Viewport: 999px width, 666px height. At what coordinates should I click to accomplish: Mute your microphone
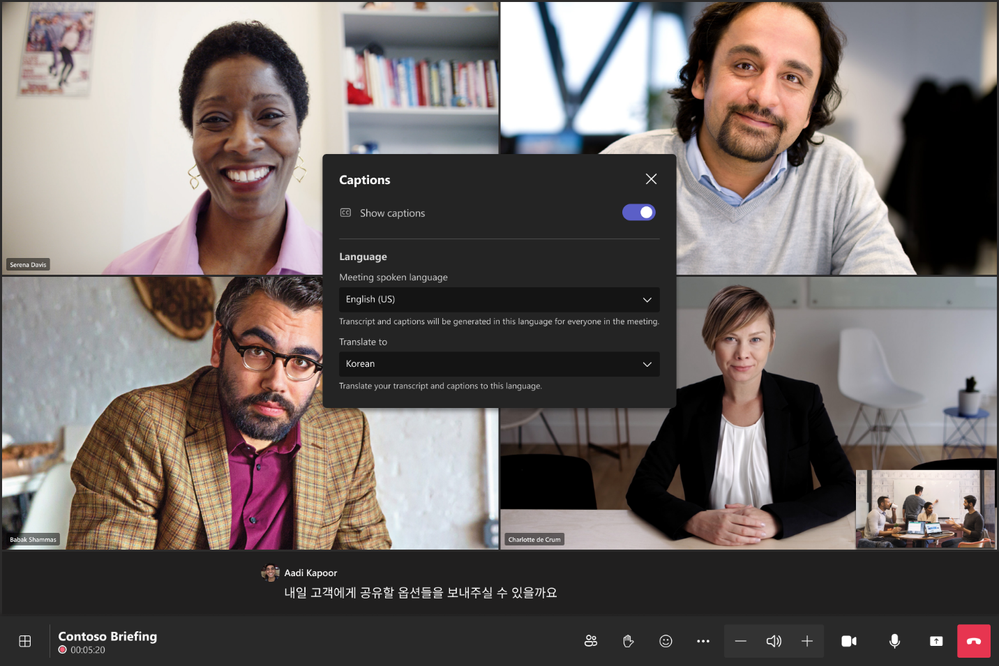pos(893,641)
